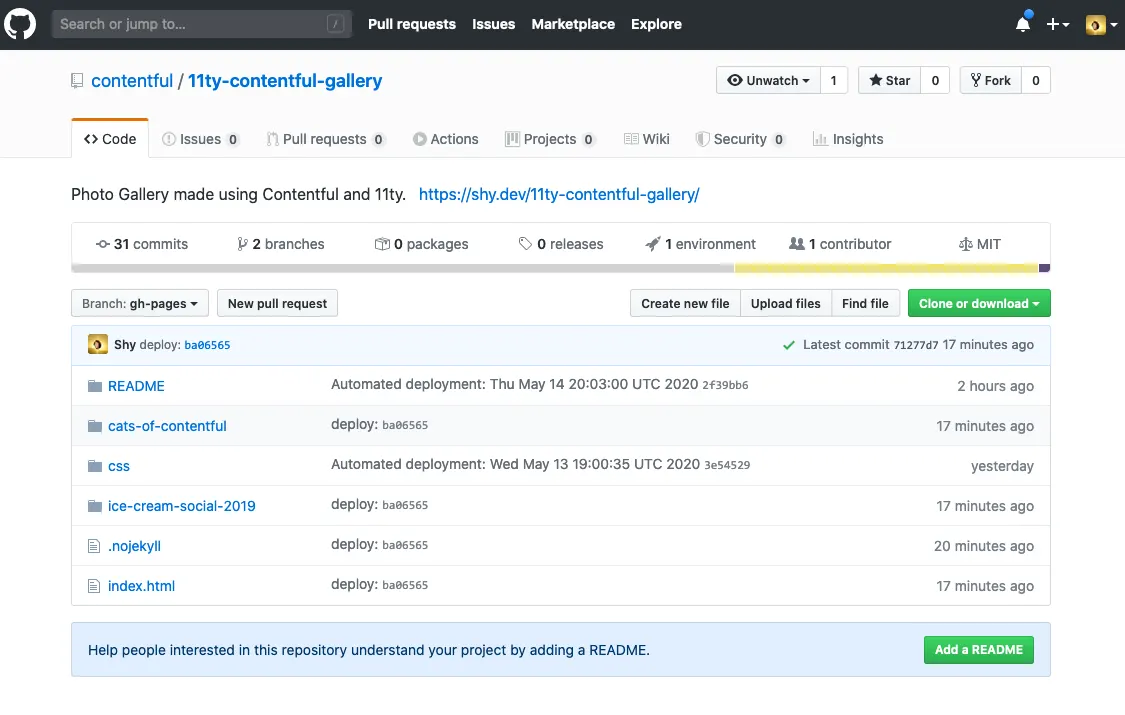Image resolution: width=1125 pixels, height=715 pixels.
Task: View the 31 commits history
Action: (142, 244)
